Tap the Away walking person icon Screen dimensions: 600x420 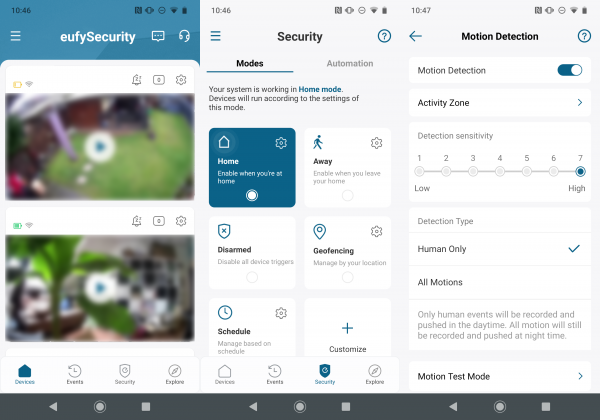tap(318, 142)
